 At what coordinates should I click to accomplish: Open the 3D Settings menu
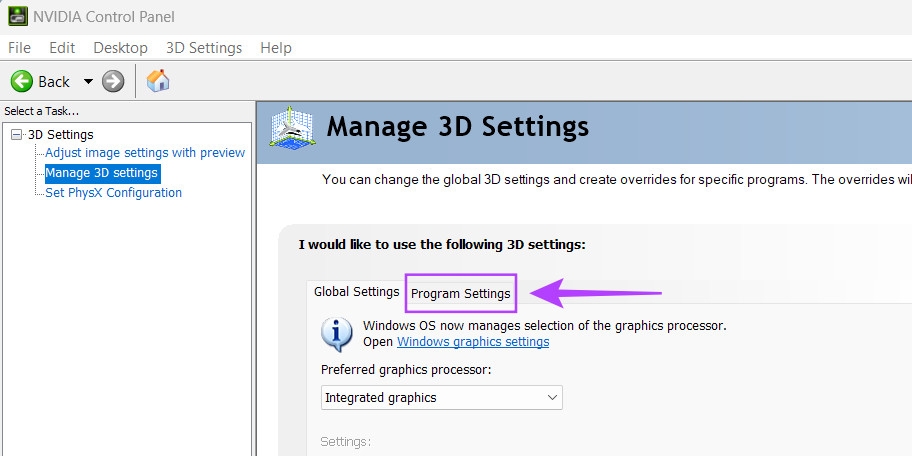[204, 48]
